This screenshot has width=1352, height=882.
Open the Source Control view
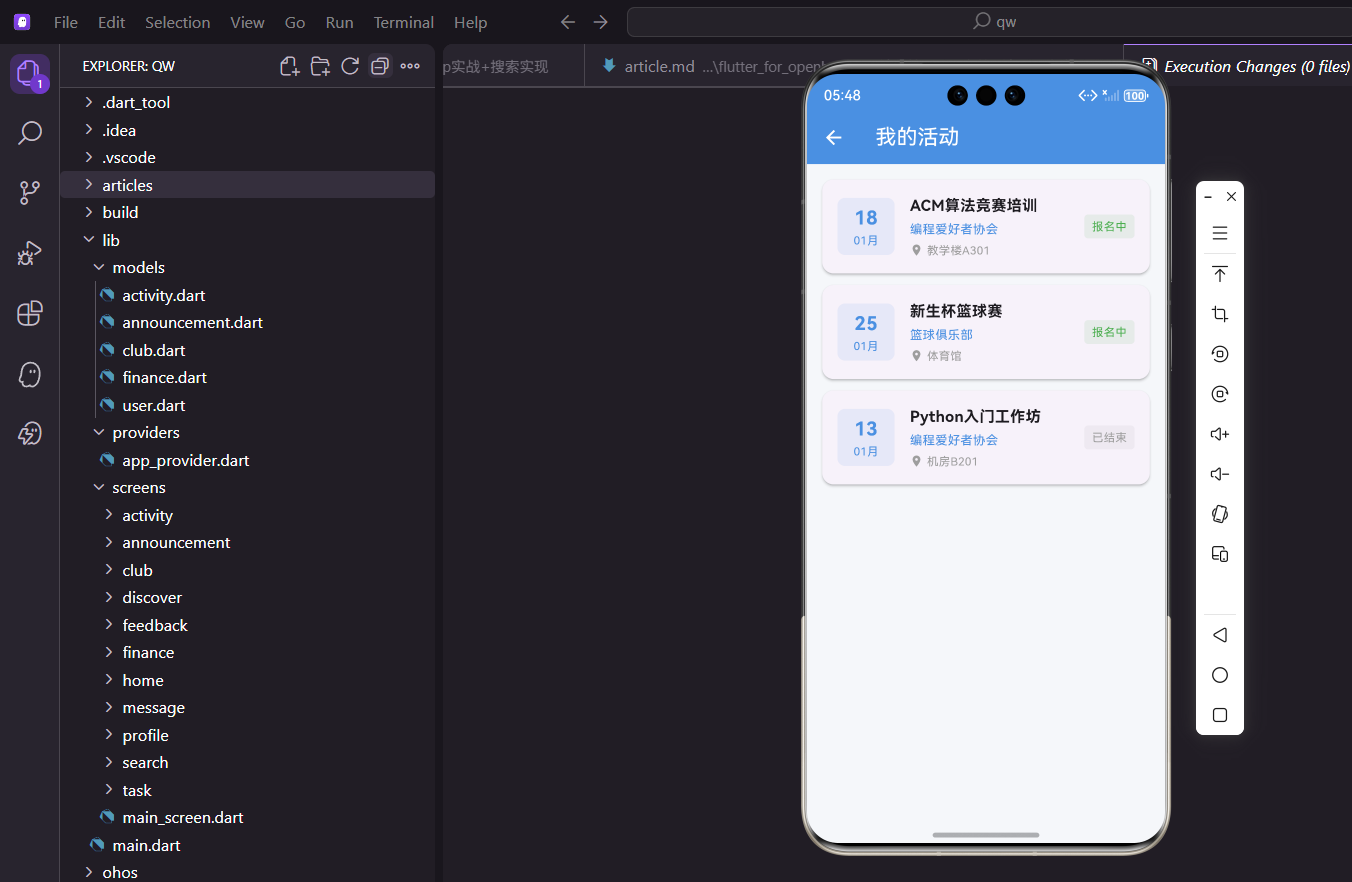click(x=30, y=192)
